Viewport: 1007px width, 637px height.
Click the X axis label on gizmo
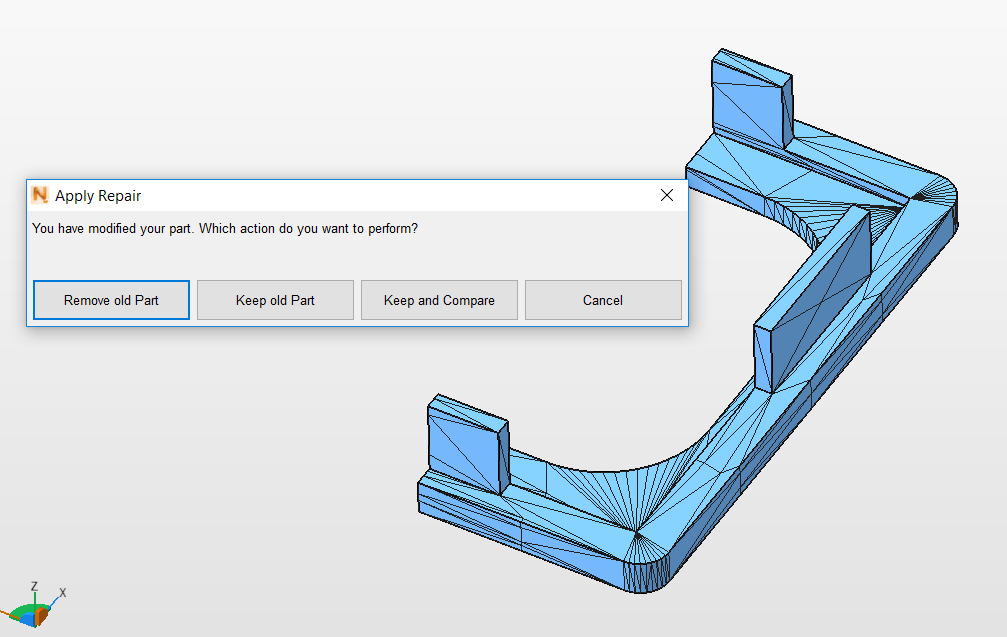click(x=63, y=593)
